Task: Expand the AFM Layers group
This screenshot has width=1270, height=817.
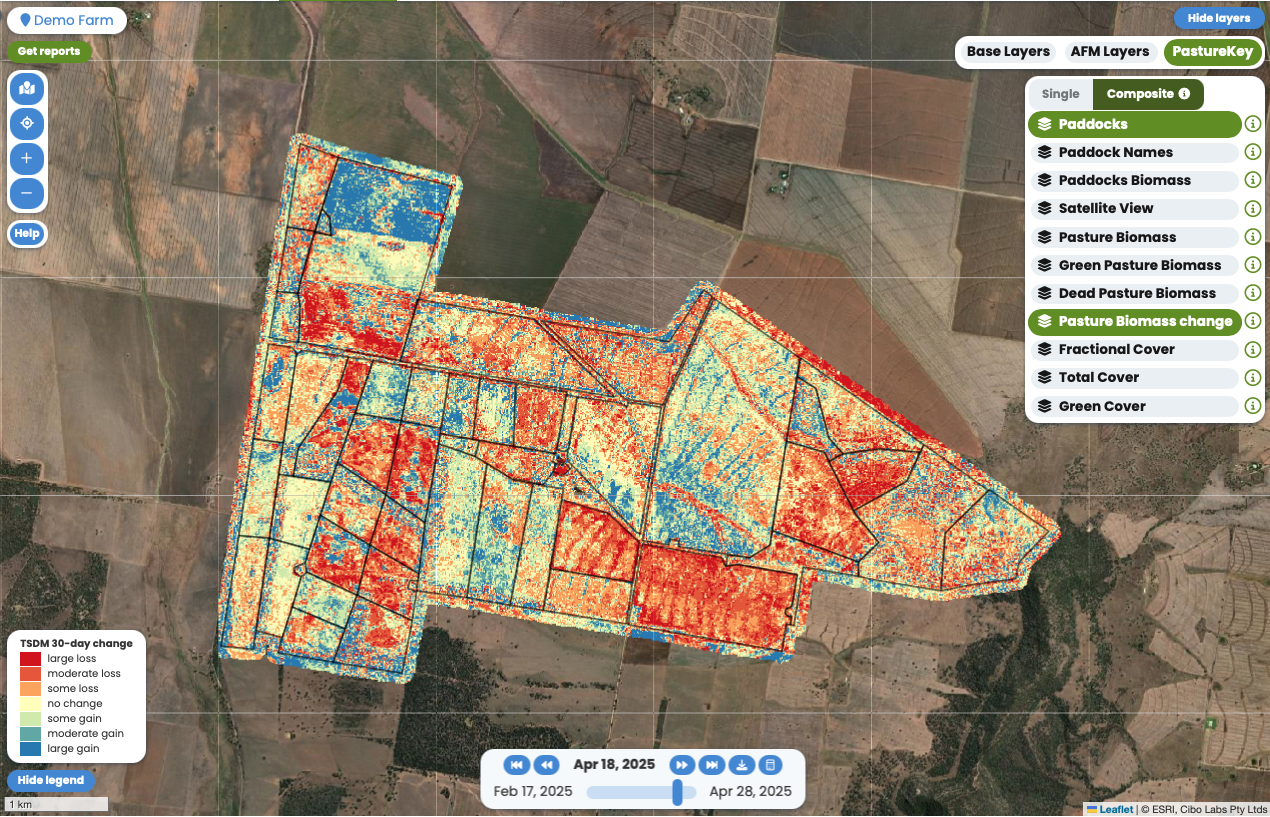Action: 1109,52
